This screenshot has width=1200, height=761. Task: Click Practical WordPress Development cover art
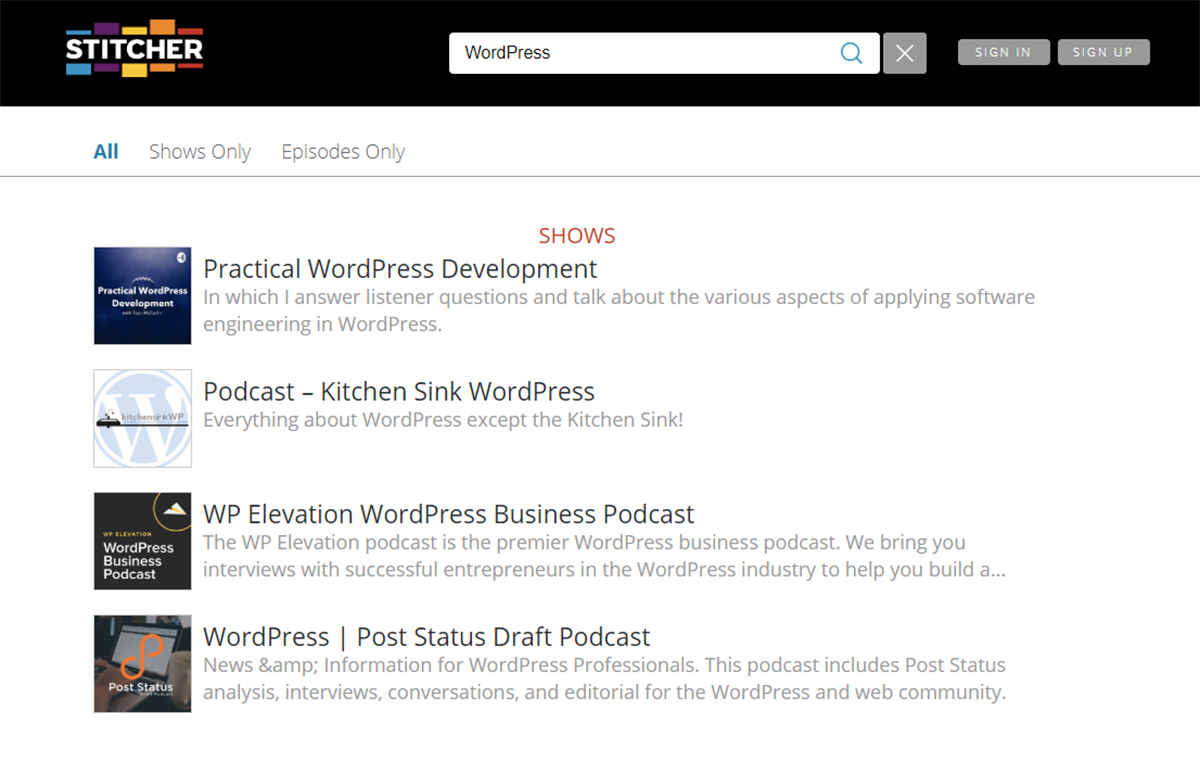143,296
